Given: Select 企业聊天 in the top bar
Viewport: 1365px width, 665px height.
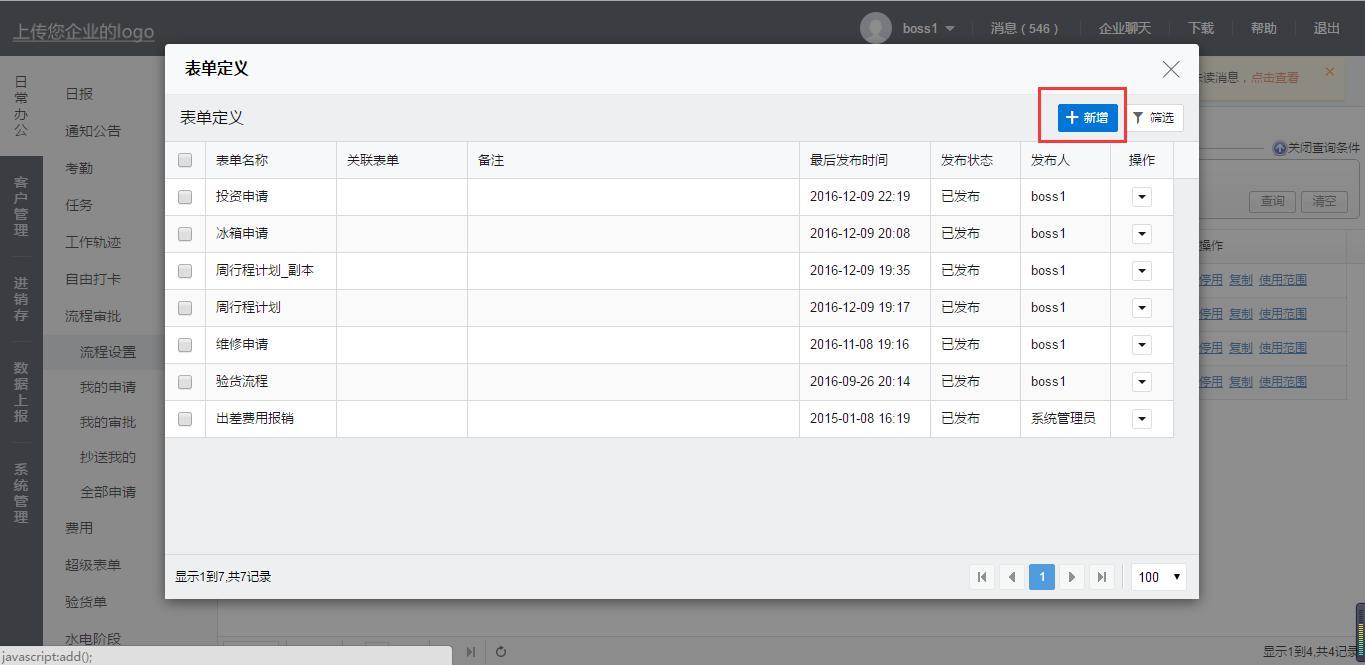Looking at the screenshot, I should (x=1124, y=28).
